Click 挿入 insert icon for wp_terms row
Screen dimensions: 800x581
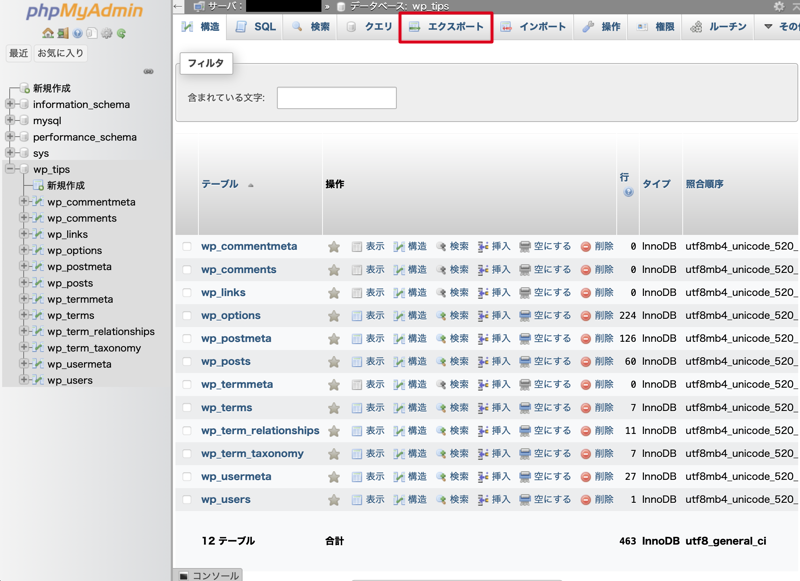pos(483,408)
